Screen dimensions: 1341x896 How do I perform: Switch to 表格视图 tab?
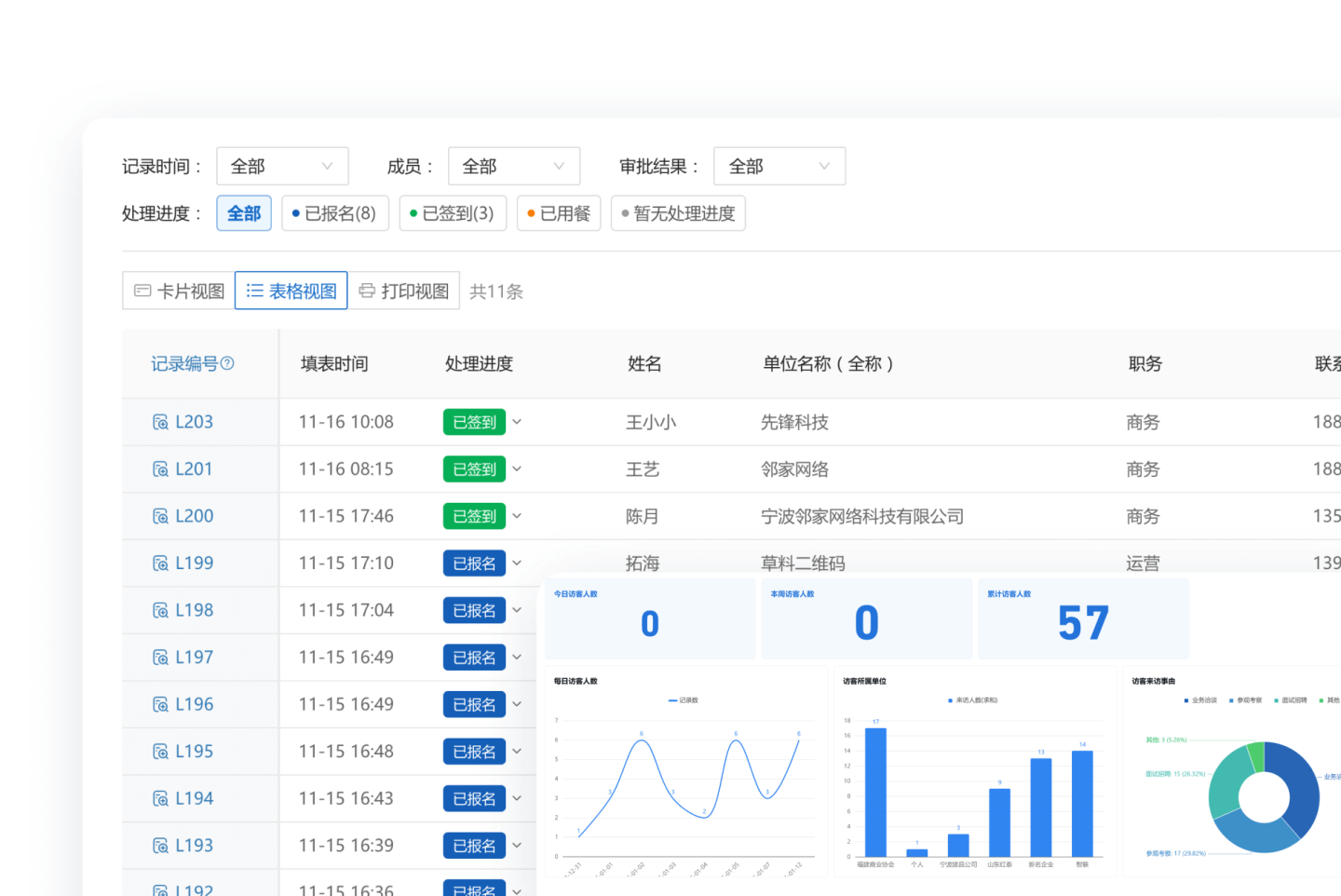pyautogui.click(x=291, y=292)
